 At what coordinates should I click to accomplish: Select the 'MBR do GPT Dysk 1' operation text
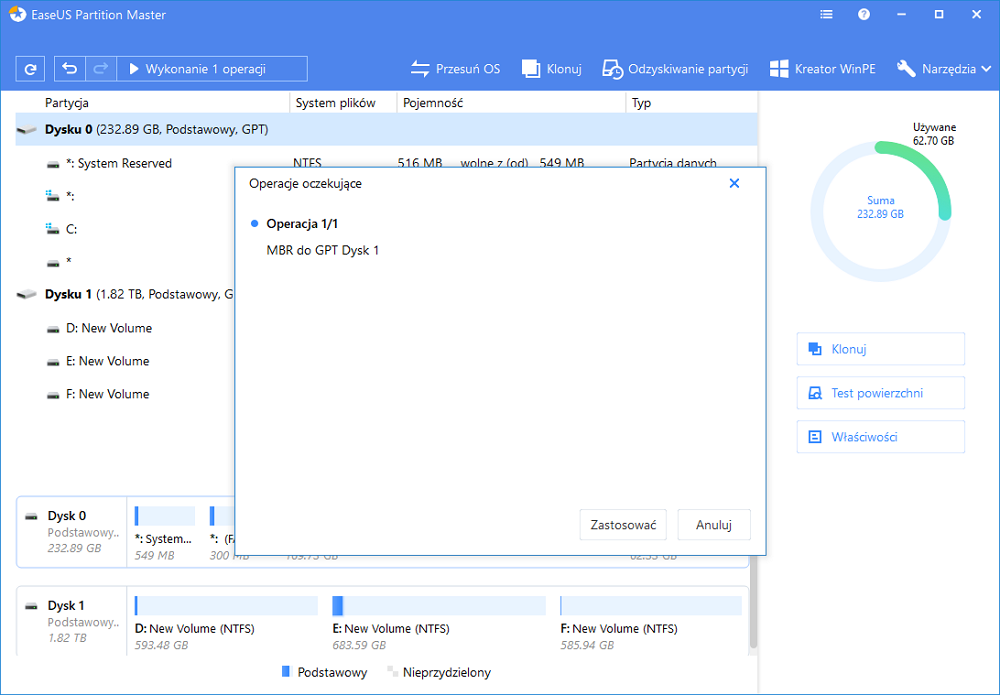323,251
